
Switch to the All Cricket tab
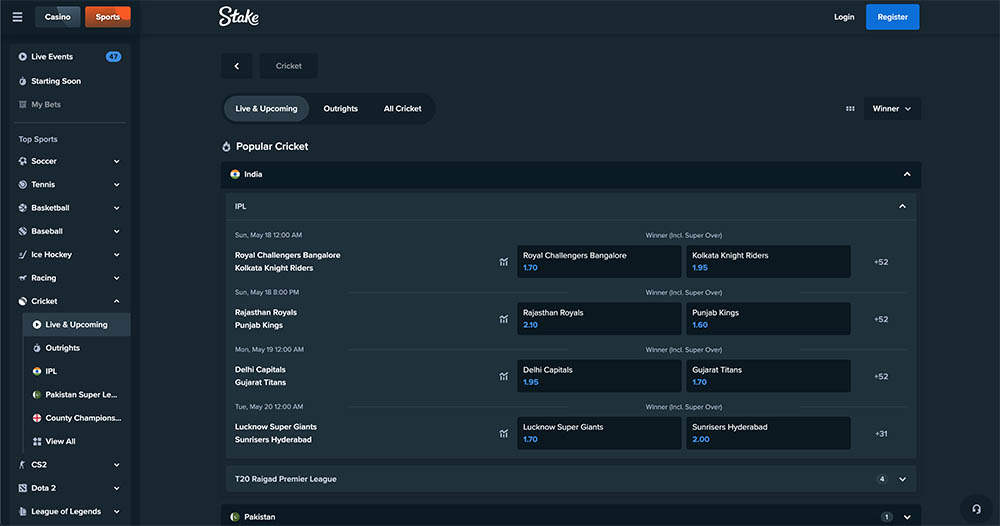[402, 108]
